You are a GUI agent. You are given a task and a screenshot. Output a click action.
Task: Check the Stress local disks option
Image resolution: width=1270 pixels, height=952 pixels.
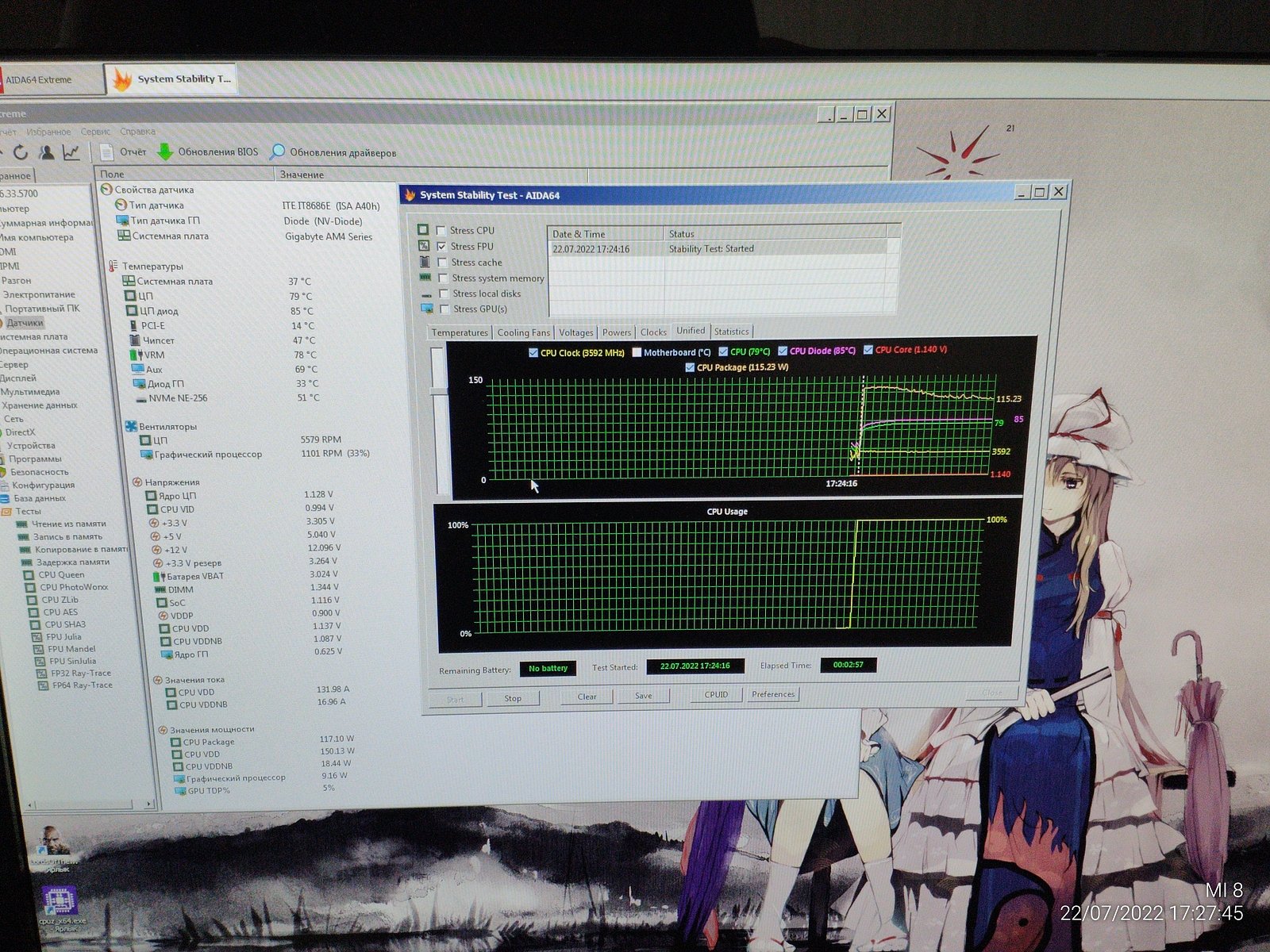[x=444, y=294]
